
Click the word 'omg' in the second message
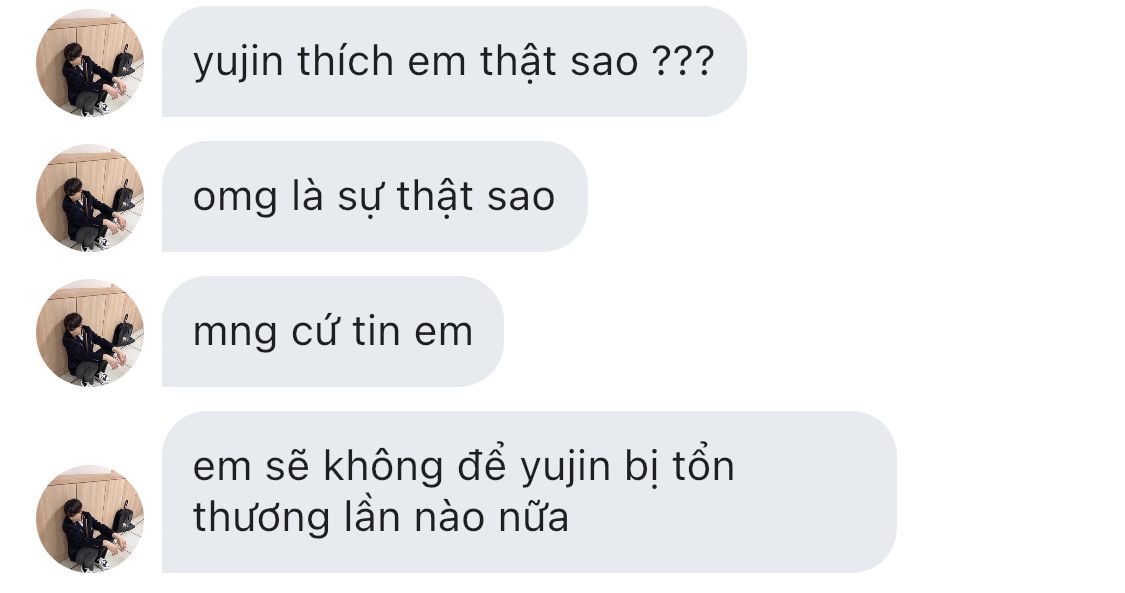235,199
